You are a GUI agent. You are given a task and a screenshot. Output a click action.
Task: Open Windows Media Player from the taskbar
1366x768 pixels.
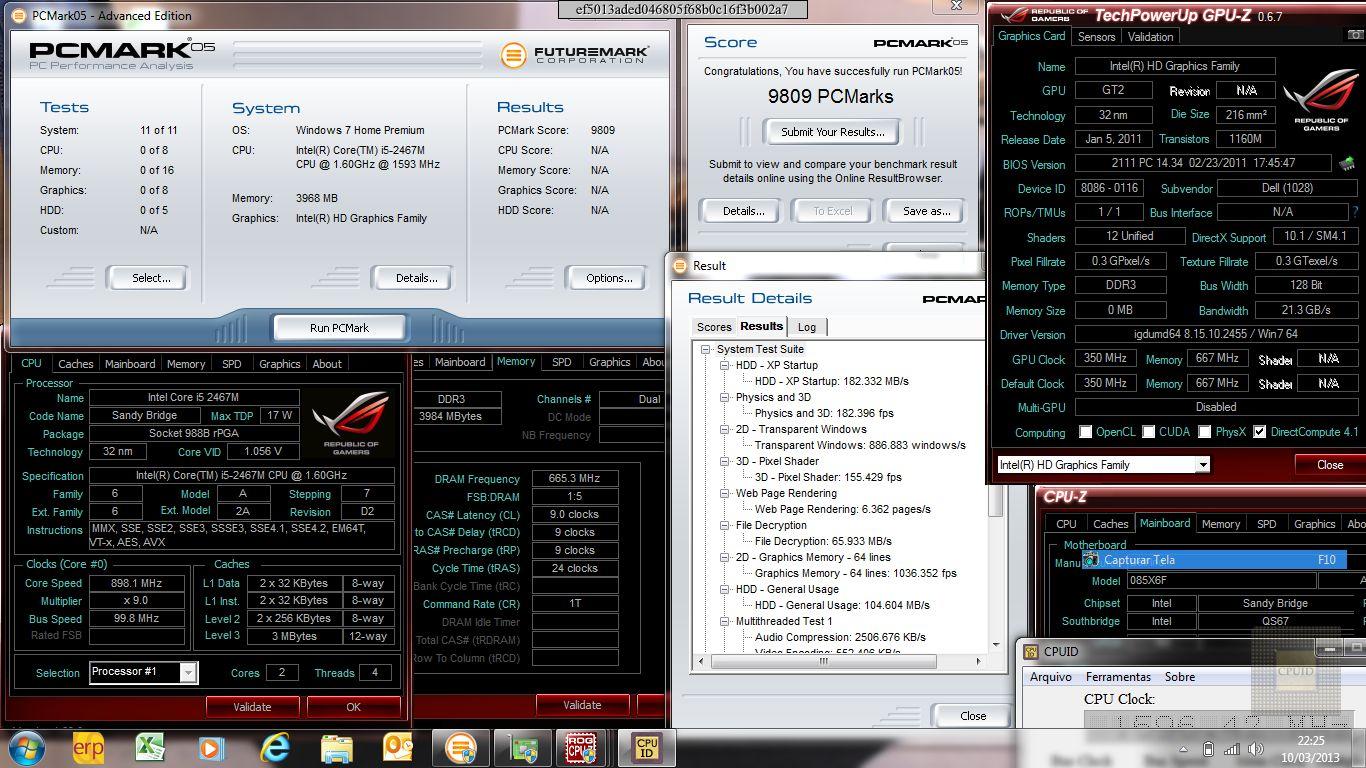click(211, 748)
